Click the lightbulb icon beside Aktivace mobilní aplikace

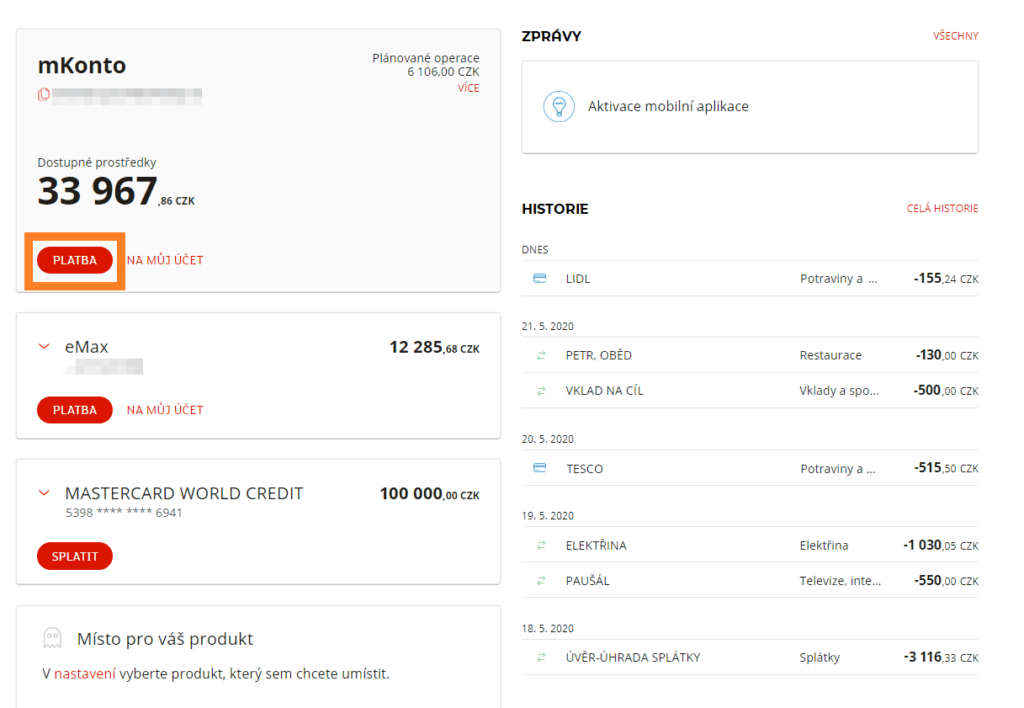(559, 106)
